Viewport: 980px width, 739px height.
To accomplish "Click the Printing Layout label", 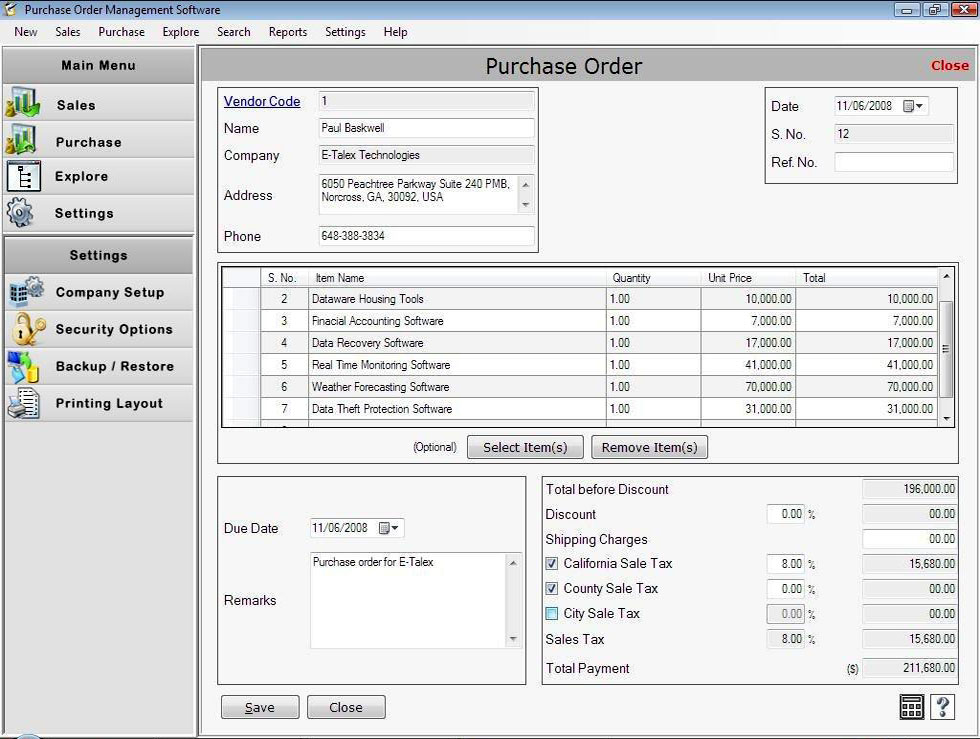I will click(109, 403).
